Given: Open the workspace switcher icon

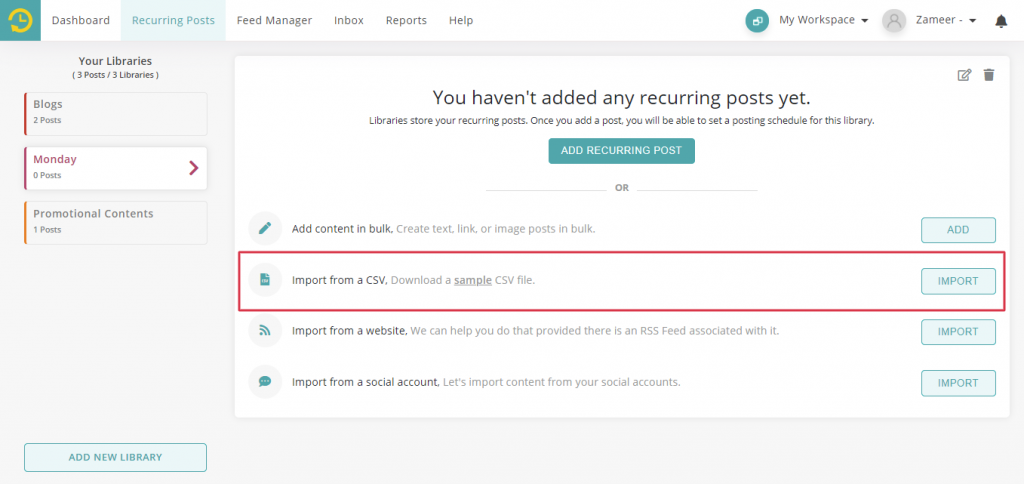Looking at the screenshot, I should [757, 21].
